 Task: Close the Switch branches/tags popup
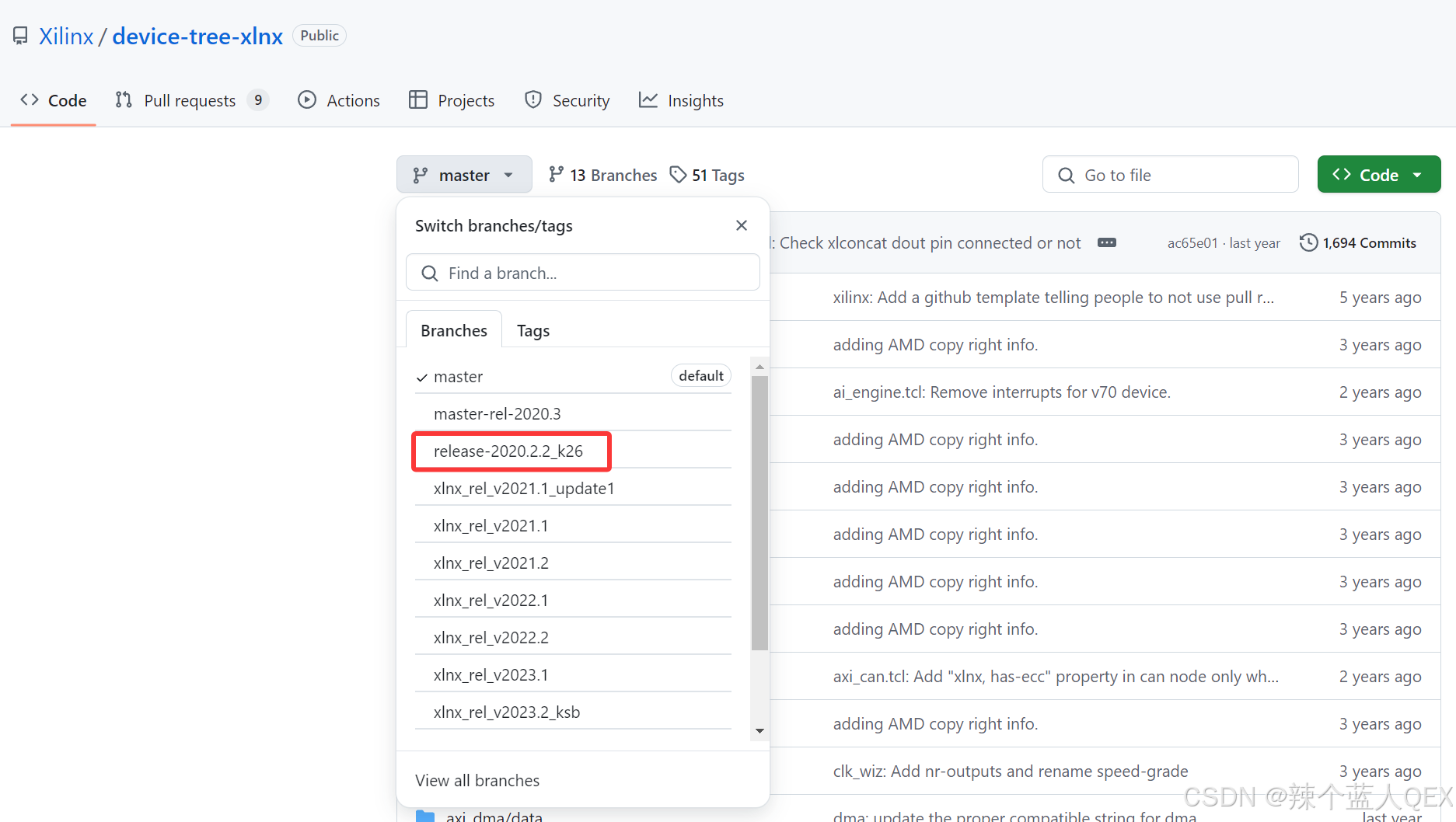click(x=742, y=225)
